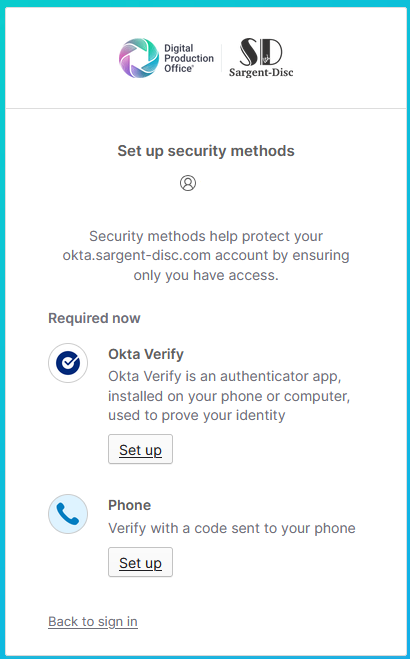Click the Digital Production Office aperture logo
The width and height of the screenshot is (410, 659).
point(139,58)
